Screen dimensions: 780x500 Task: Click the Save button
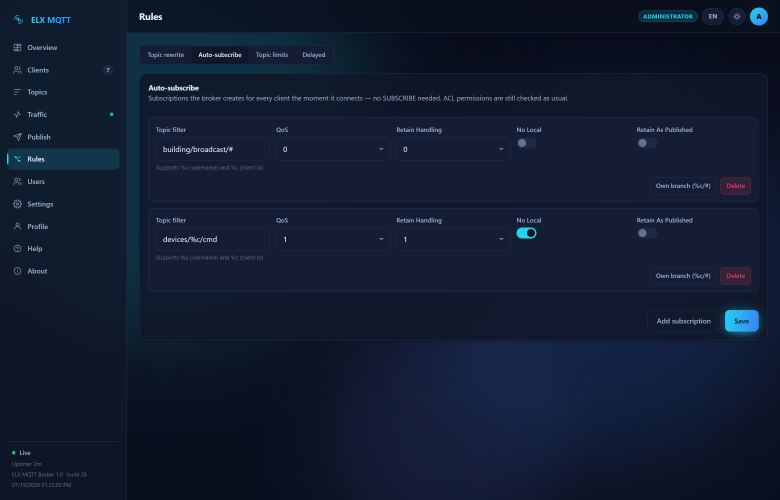(741, 321)
